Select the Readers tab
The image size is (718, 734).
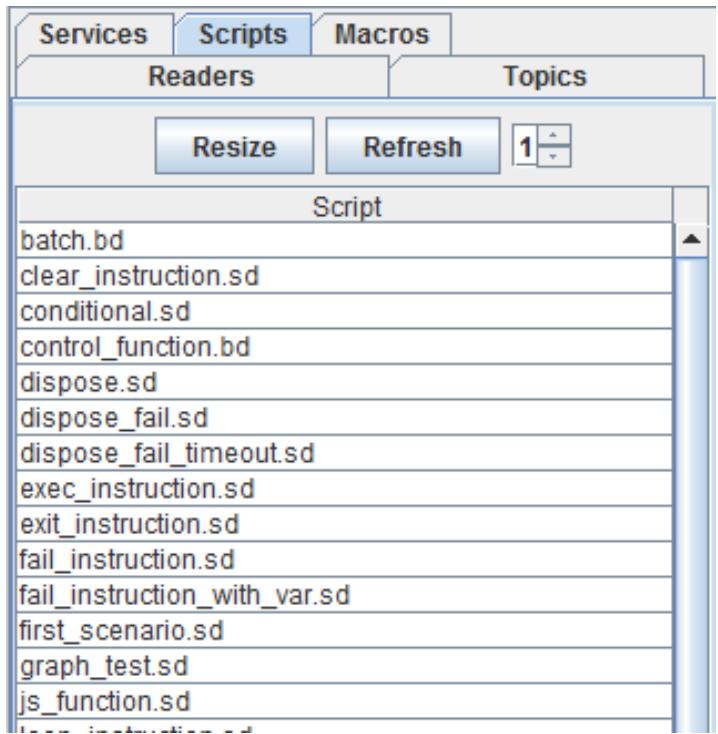click(202, 76)
